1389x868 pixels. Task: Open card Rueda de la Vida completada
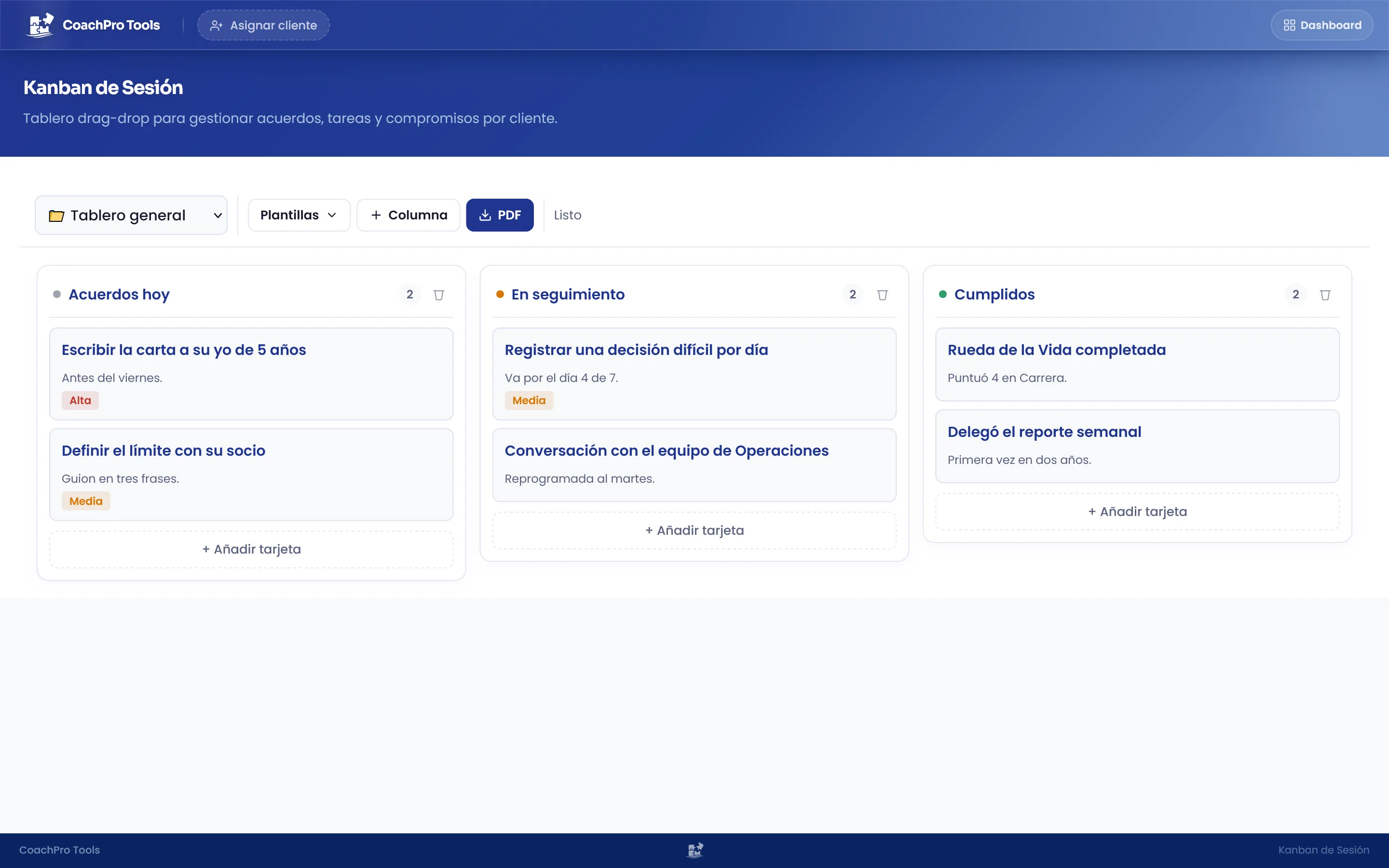click(x=1137, y=365)
